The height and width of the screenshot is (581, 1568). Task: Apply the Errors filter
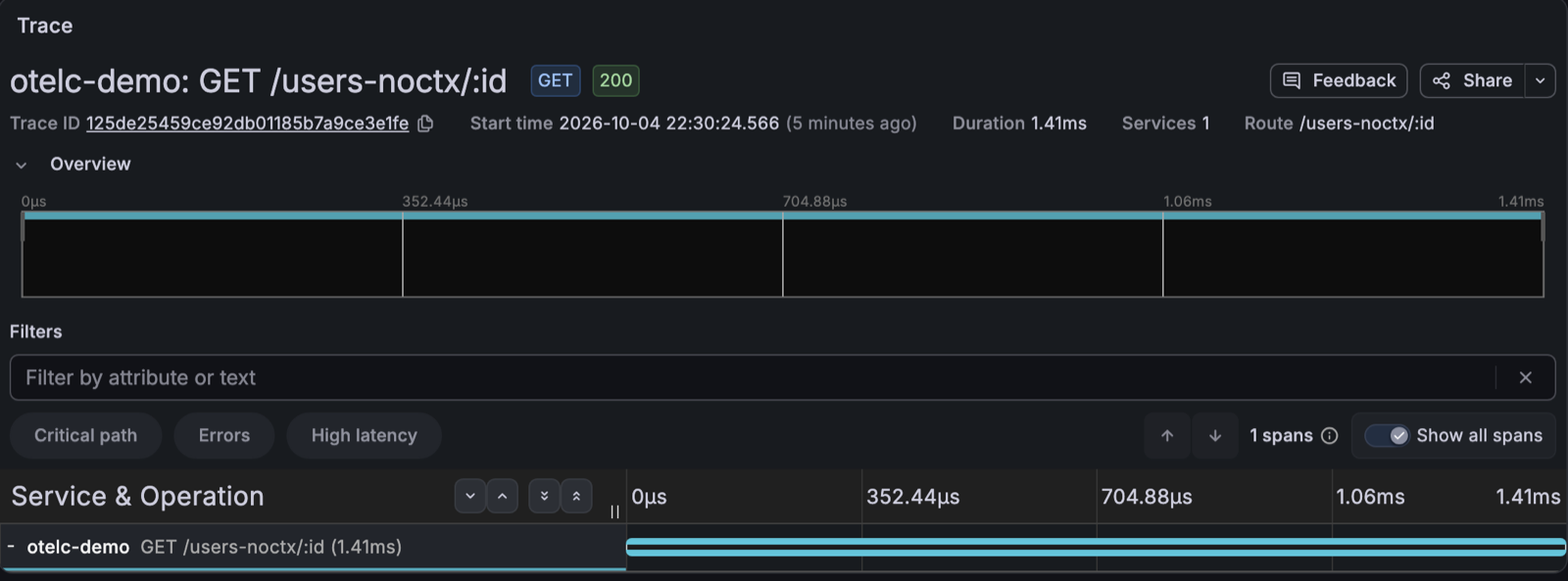224,435
